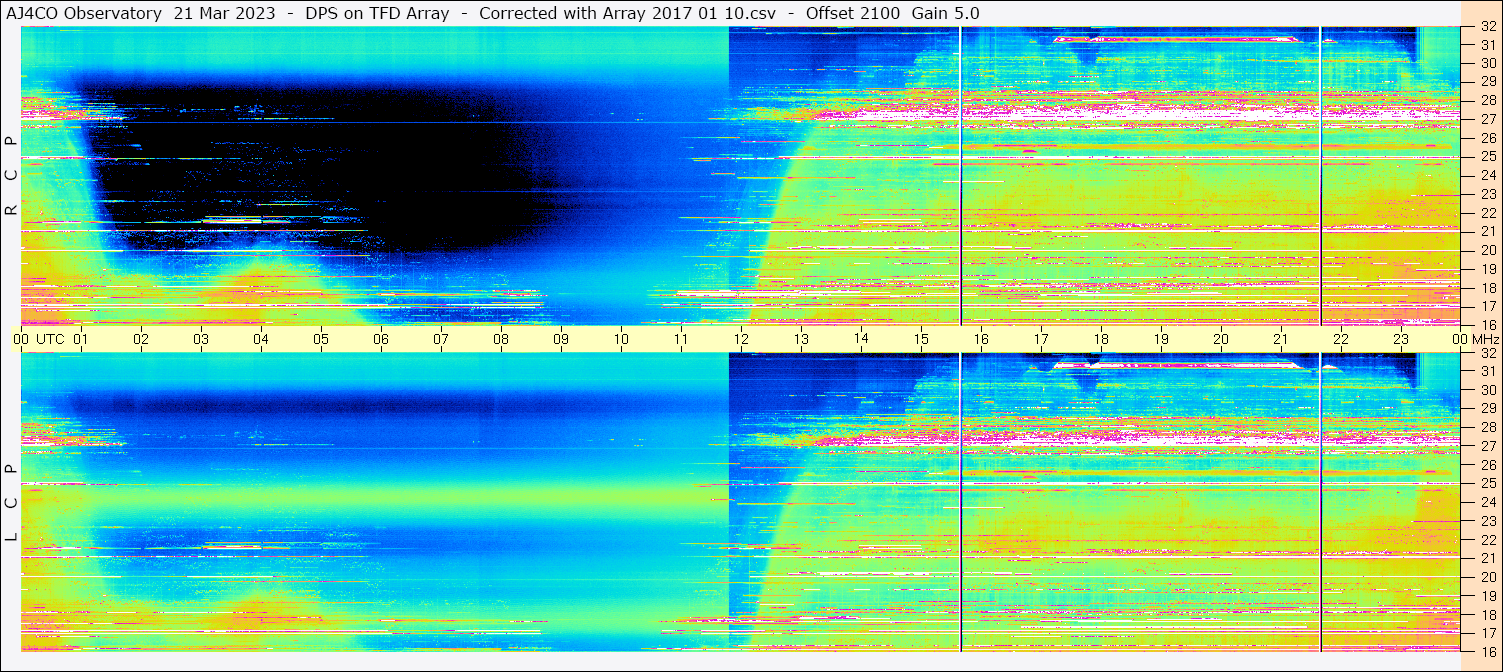Click the "26" MHz label beside RCP panel
The height and width of the screenshot is (672, 1503).
[x=1487, y=138]
